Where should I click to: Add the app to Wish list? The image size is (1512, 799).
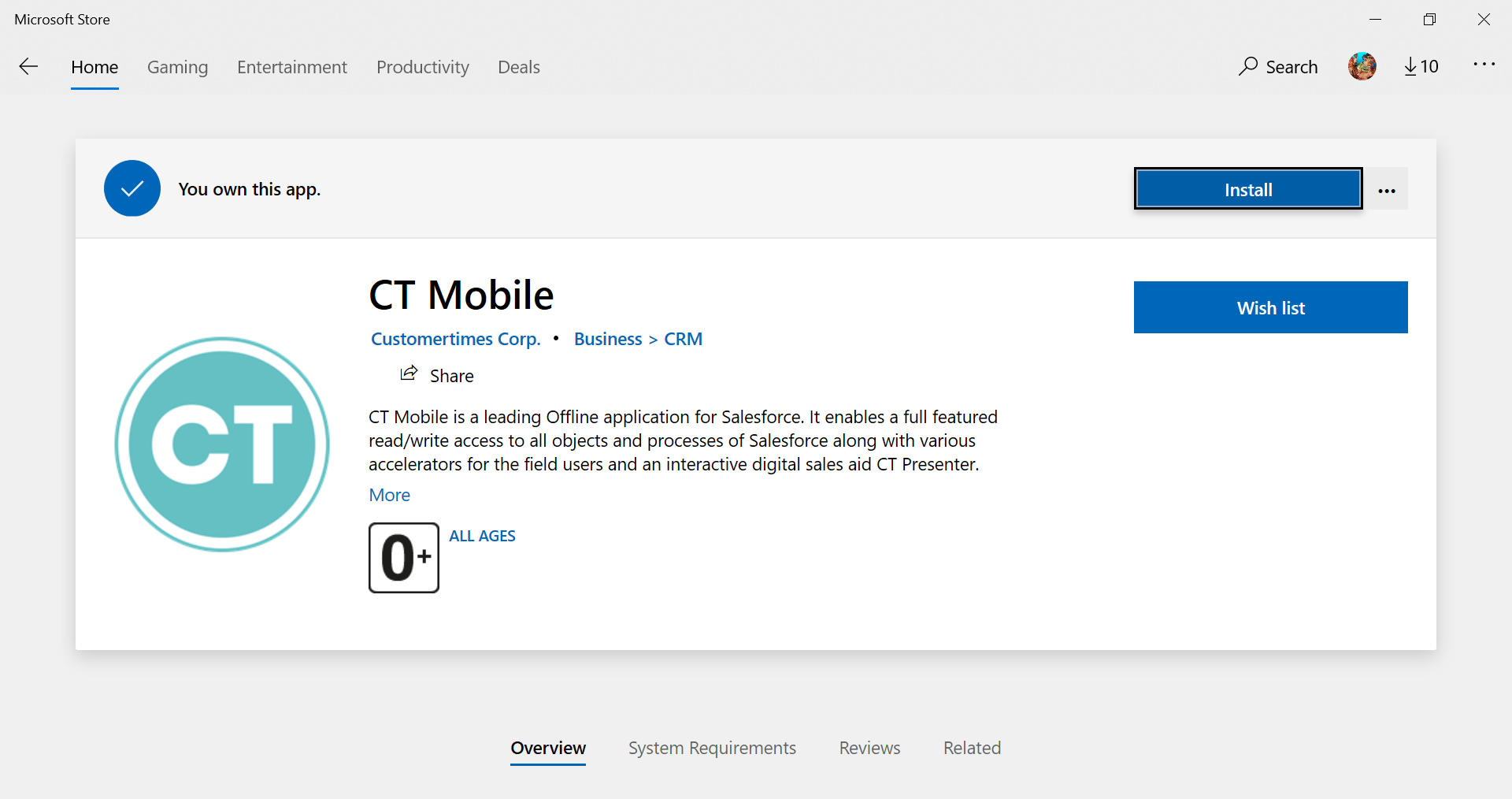[1270, 307]
